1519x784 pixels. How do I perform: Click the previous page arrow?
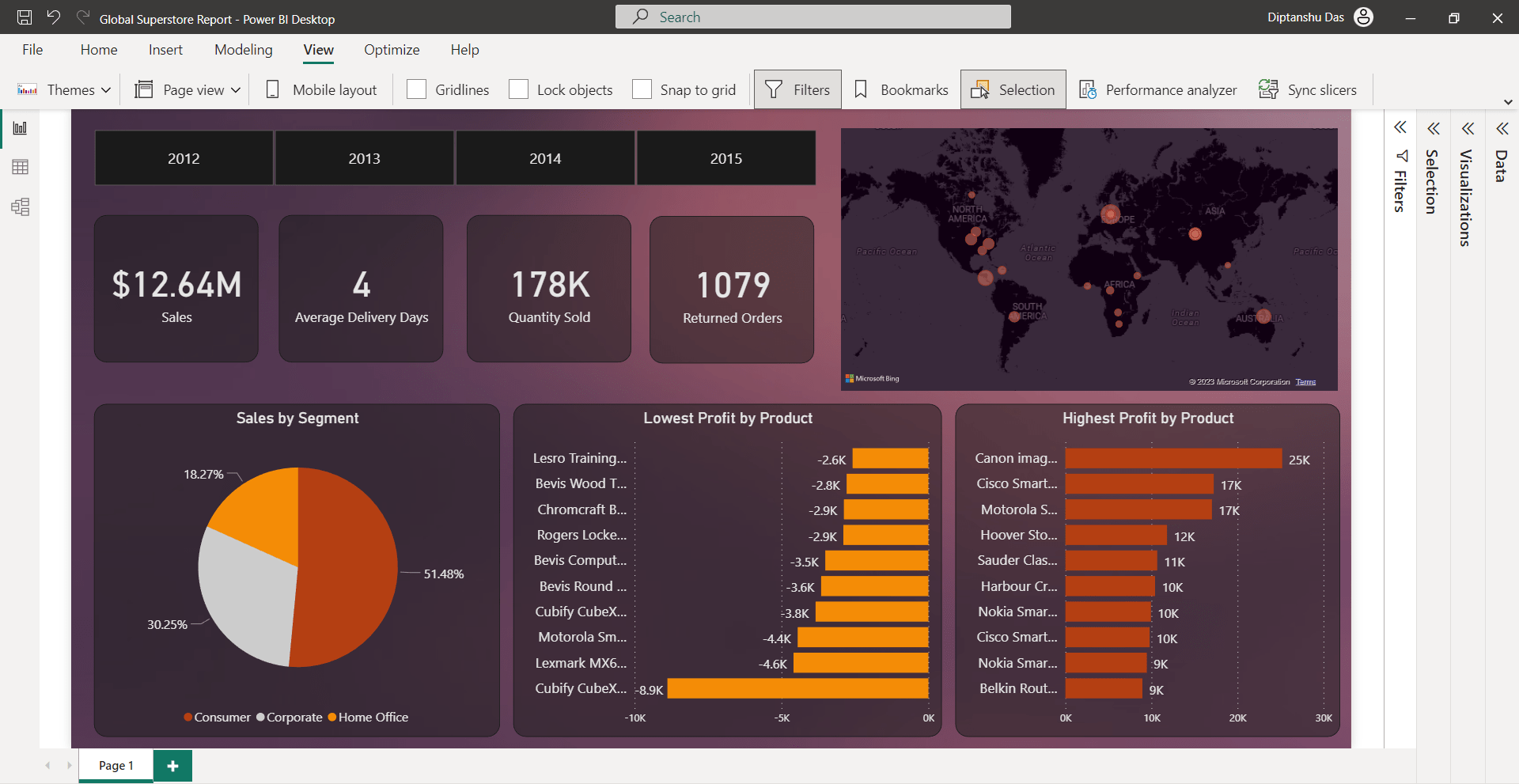[x=47, y=766]
